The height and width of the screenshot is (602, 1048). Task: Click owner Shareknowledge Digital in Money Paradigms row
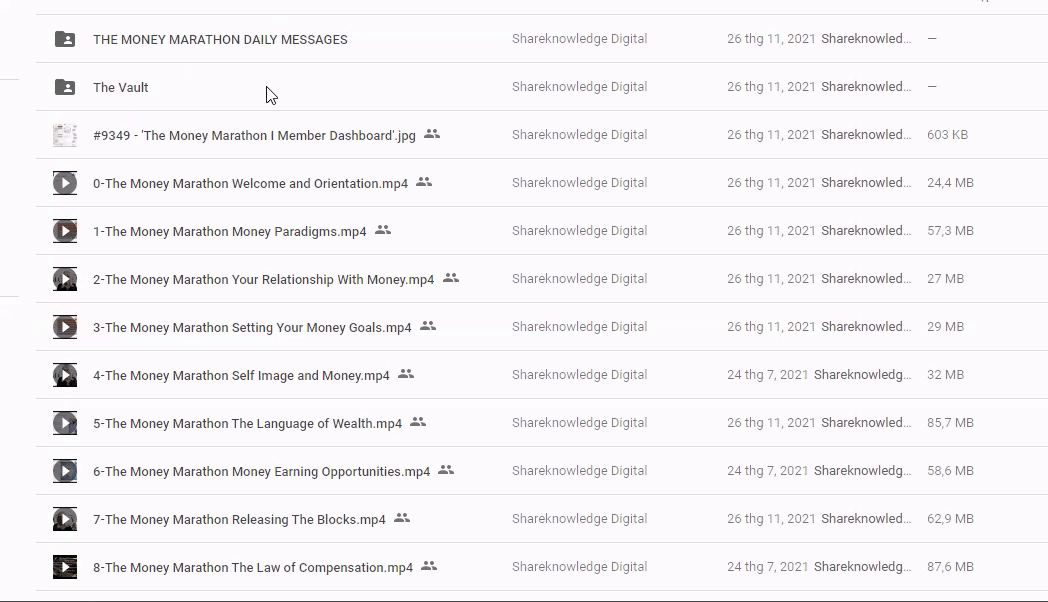(x=579, y=231)
